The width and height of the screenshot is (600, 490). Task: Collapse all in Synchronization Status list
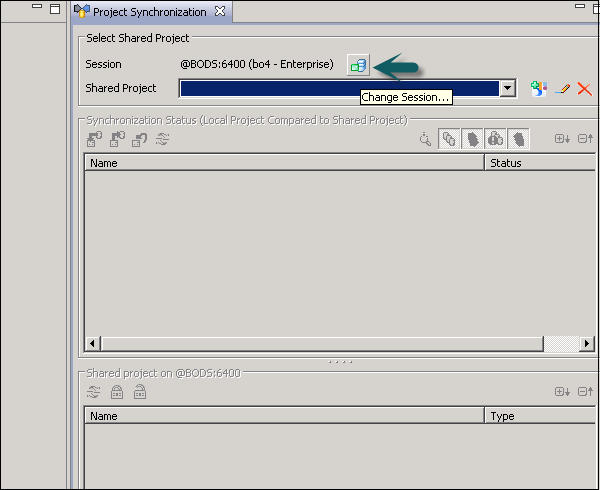pos(585,140)
